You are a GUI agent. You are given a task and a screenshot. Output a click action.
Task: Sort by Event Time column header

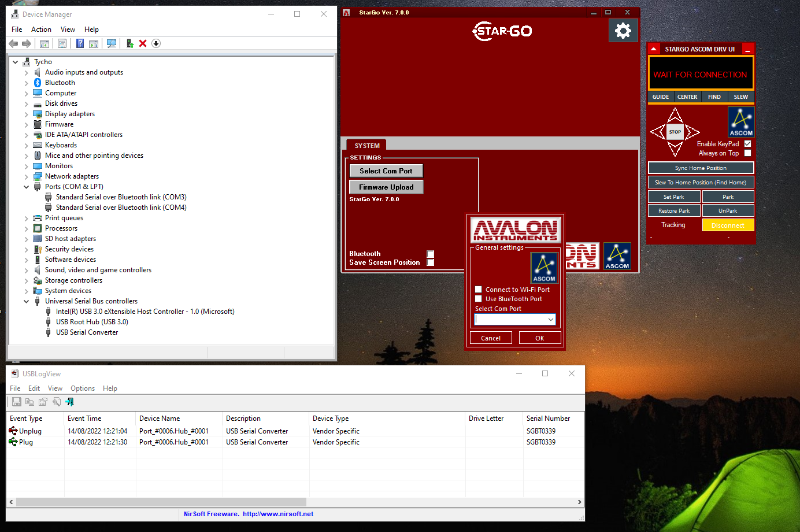[x=100, y=418]
